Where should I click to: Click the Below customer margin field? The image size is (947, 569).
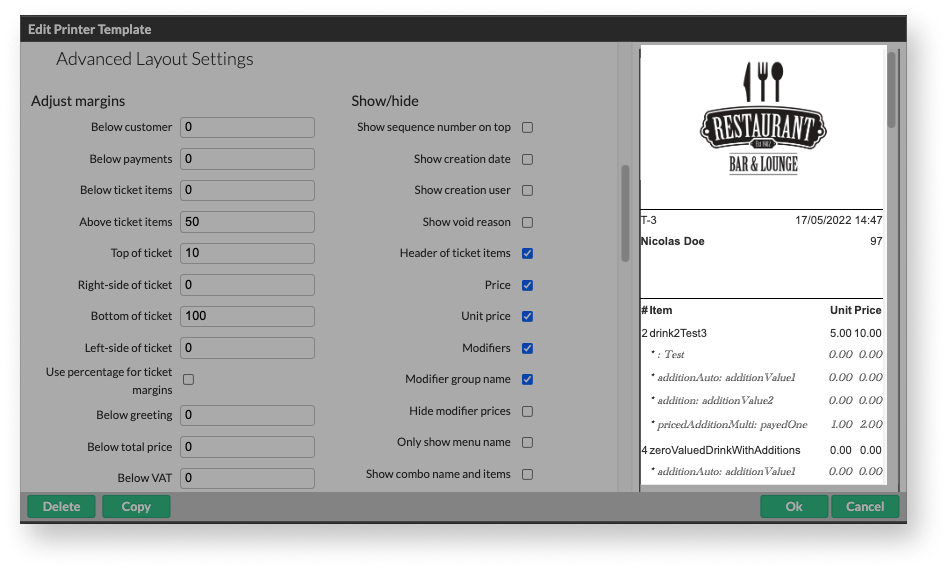click(x=247, y=127)
